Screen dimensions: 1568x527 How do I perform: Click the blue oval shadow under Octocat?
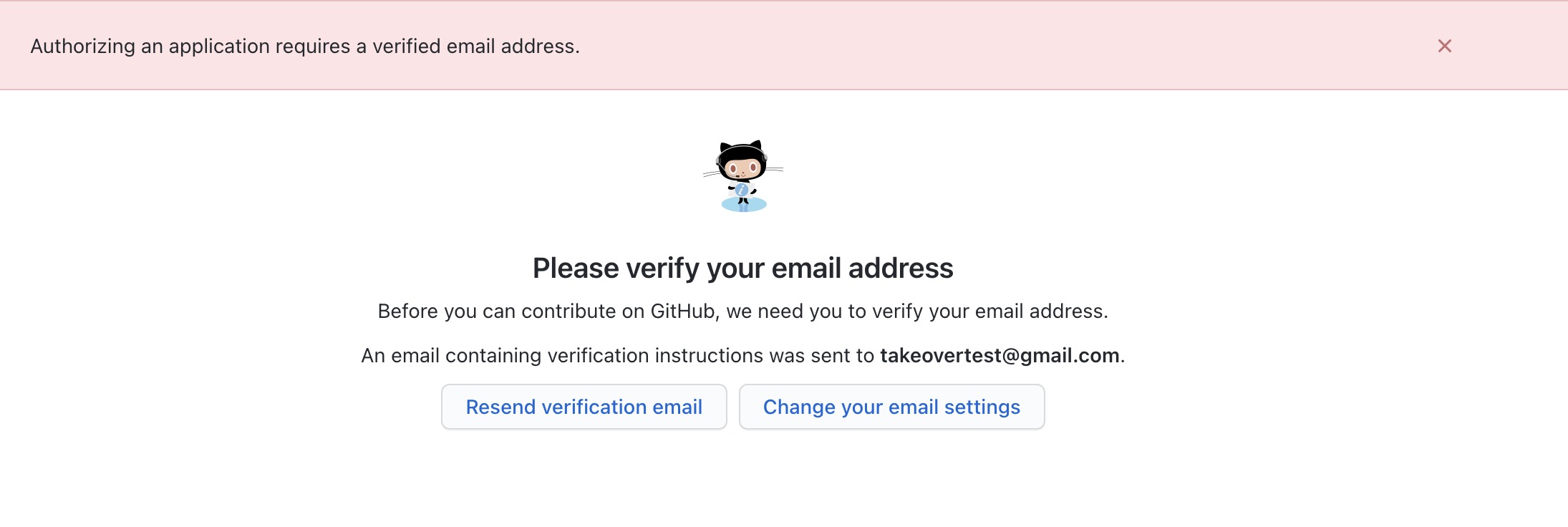pyautogui.click(x=744, y=205)
